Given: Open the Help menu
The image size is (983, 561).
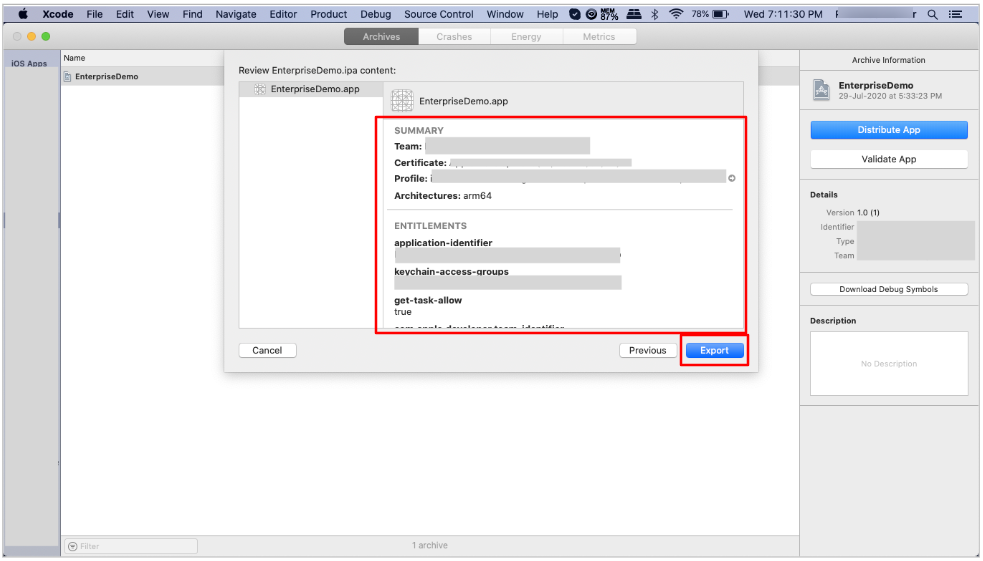Looking at the screenshot, I should pos(547,14).
